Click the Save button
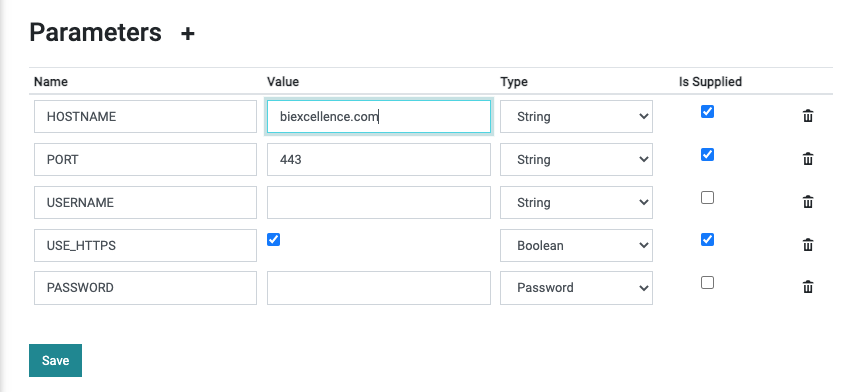The width and height of the screenshot is (852, 392). [55, 360]
